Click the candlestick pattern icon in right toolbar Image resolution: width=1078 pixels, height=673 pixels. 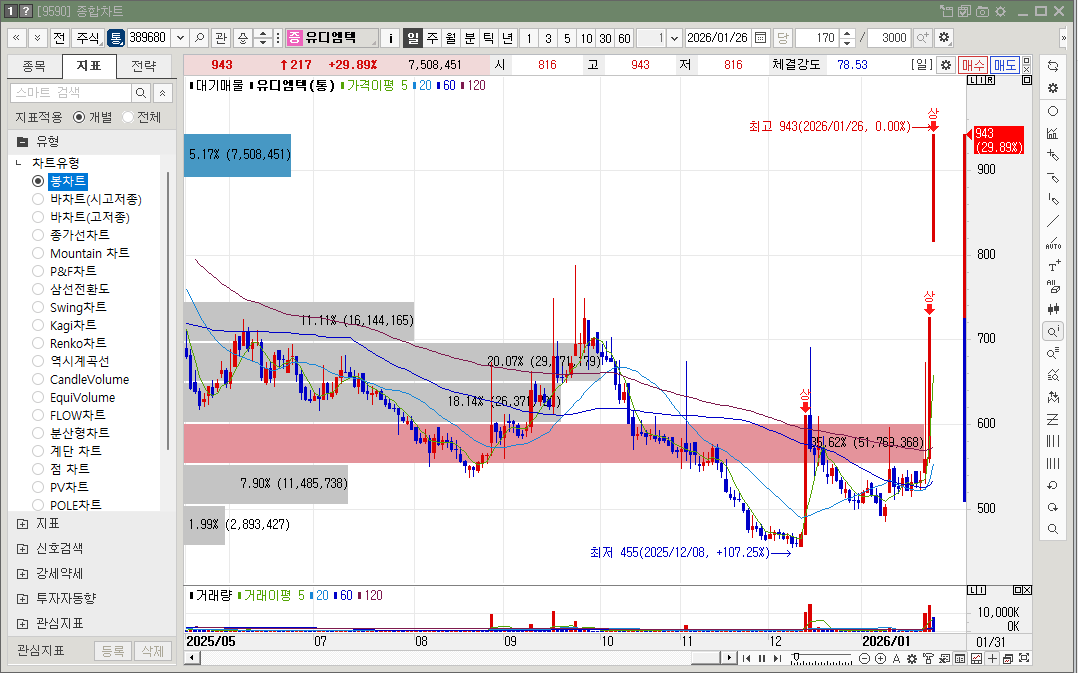click(x=1053, y=309)
